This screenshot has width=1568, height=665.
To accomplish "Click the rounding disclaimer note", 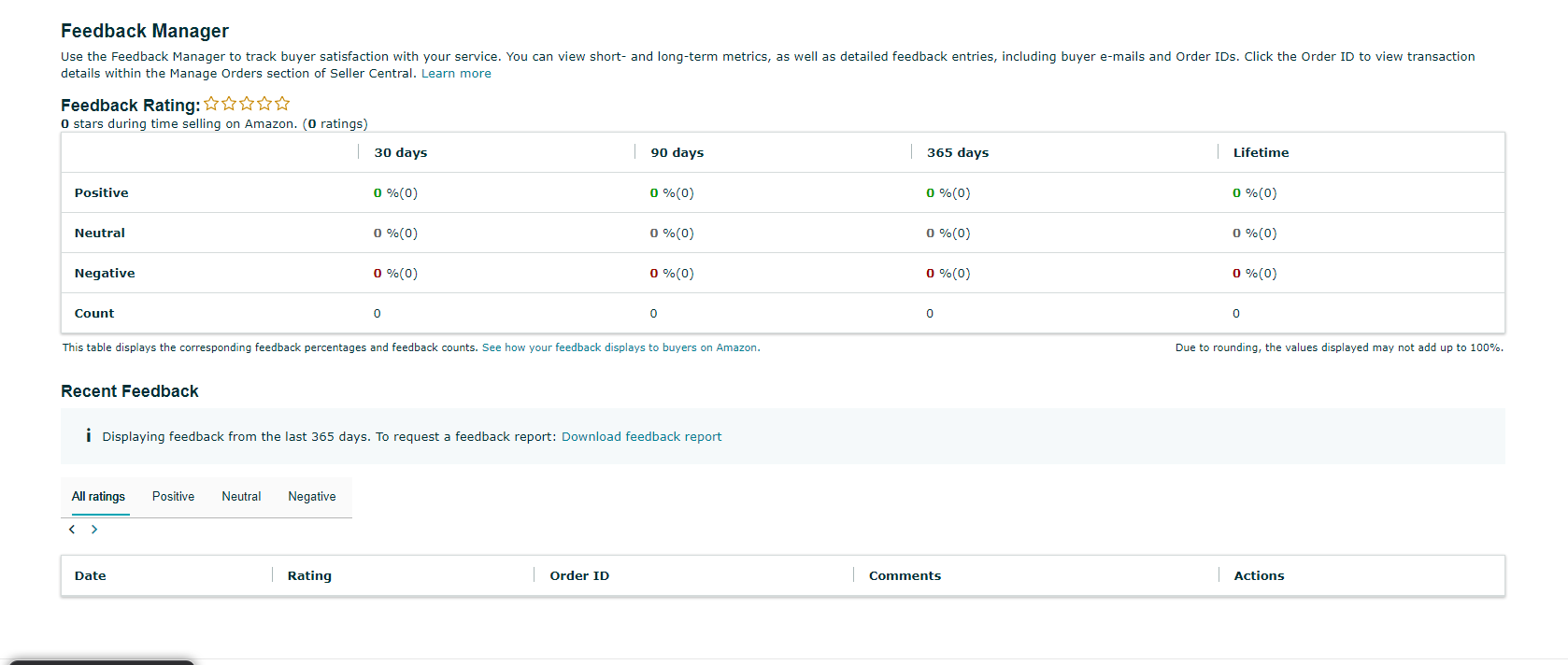I will [x=1339, y=347].
